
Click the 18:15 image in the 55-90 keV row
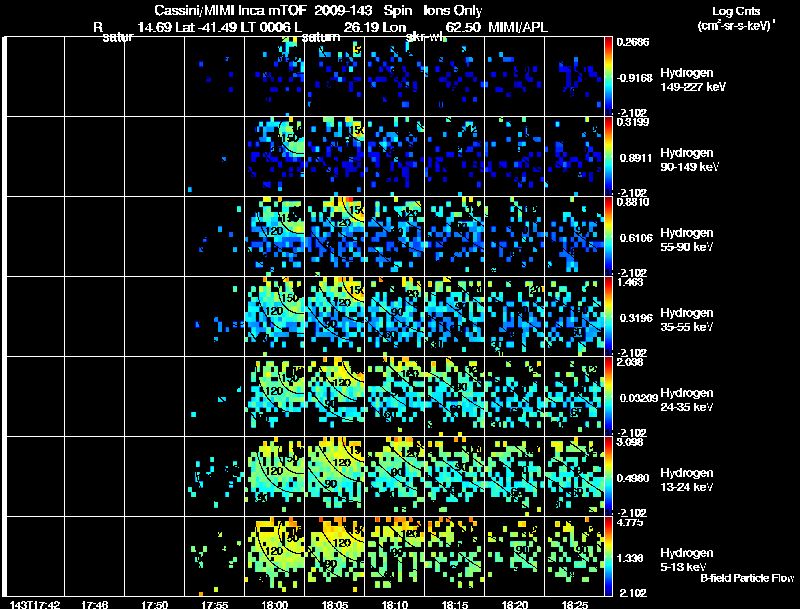[x=455, y=236]
